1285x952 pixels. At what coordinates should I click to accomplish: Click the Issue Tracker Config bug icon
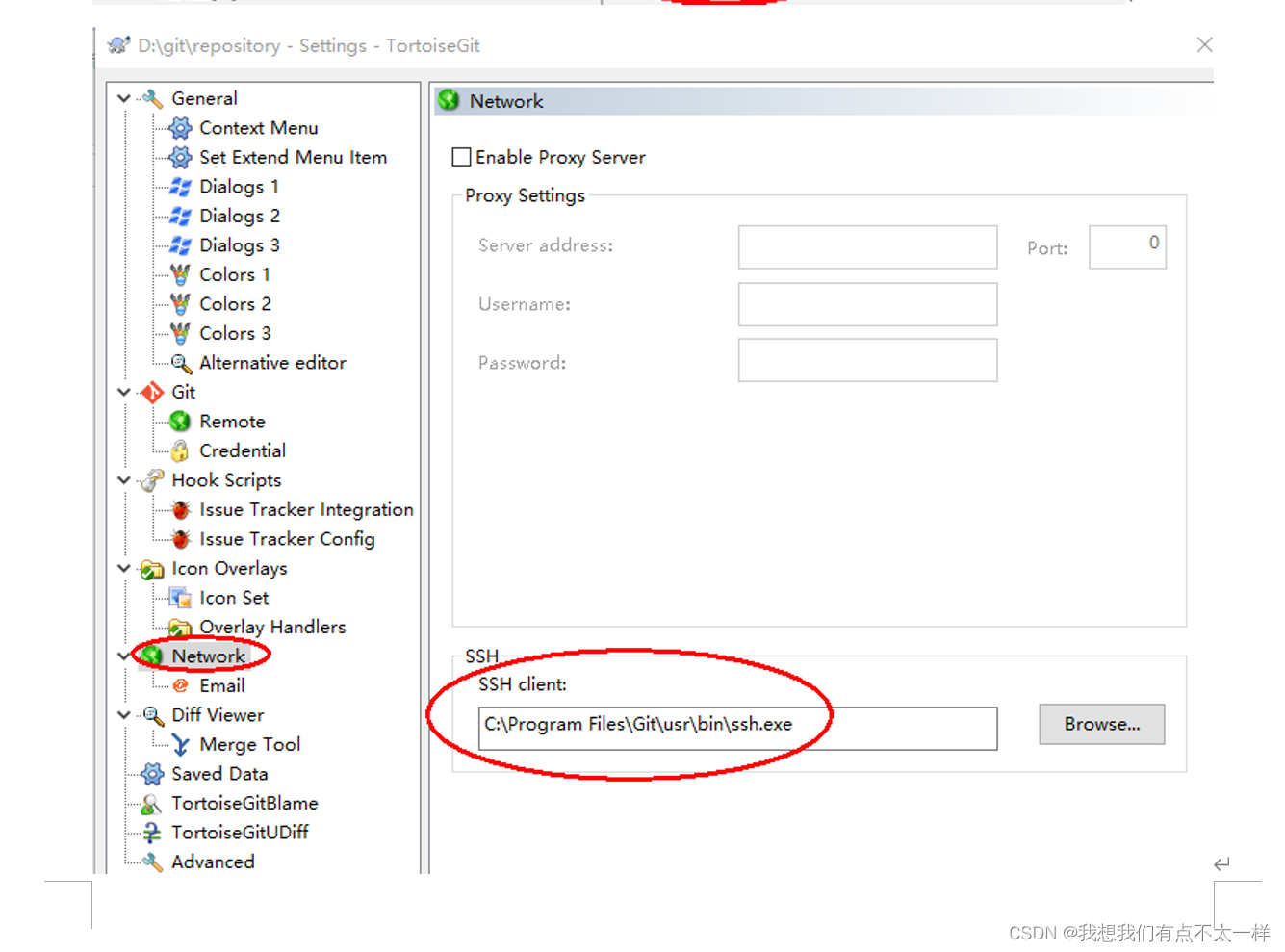point(180,539)
